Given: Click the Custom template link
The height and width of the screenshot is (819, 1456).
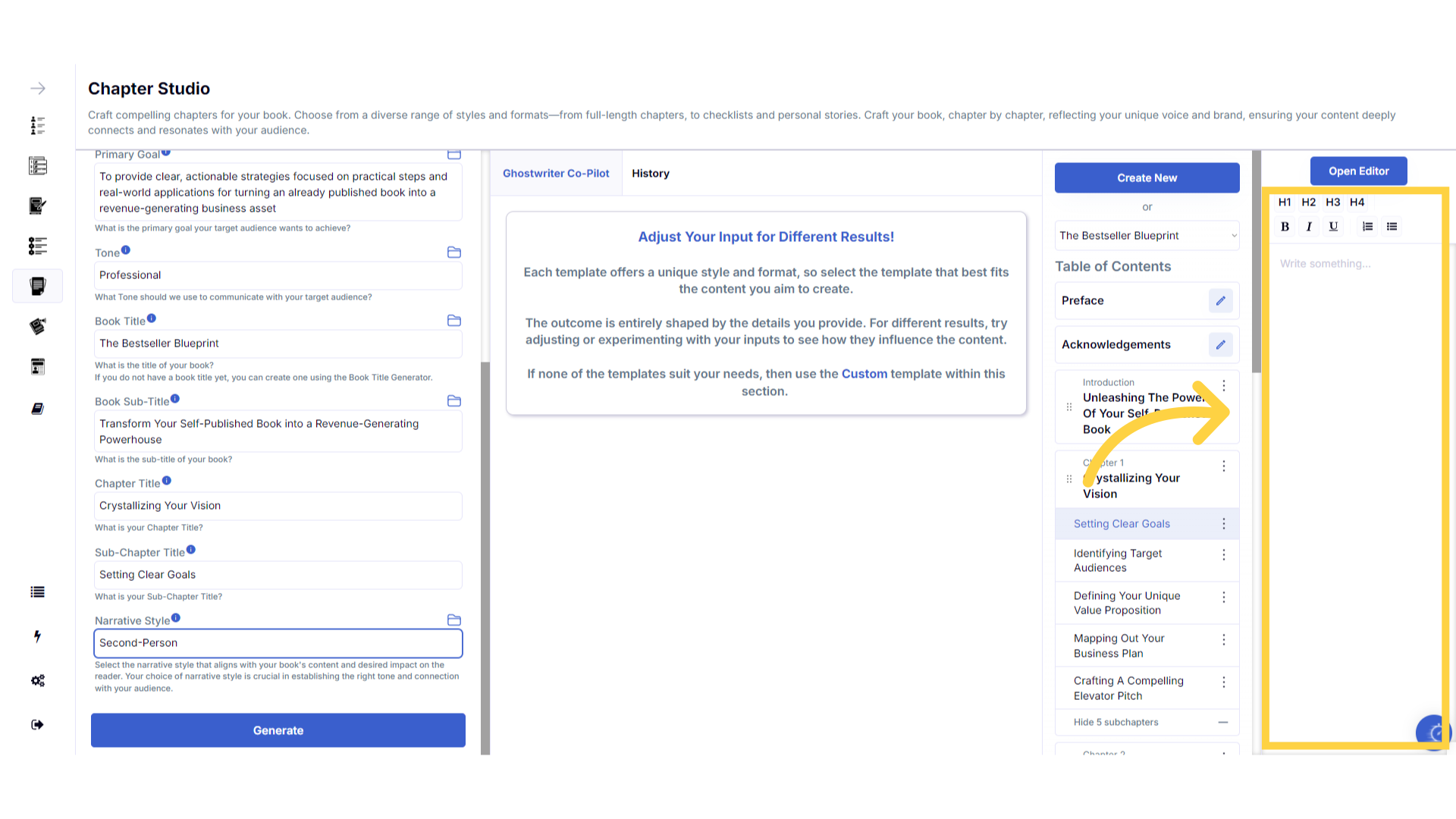Looking at the screenshot, I should point(864,374).
